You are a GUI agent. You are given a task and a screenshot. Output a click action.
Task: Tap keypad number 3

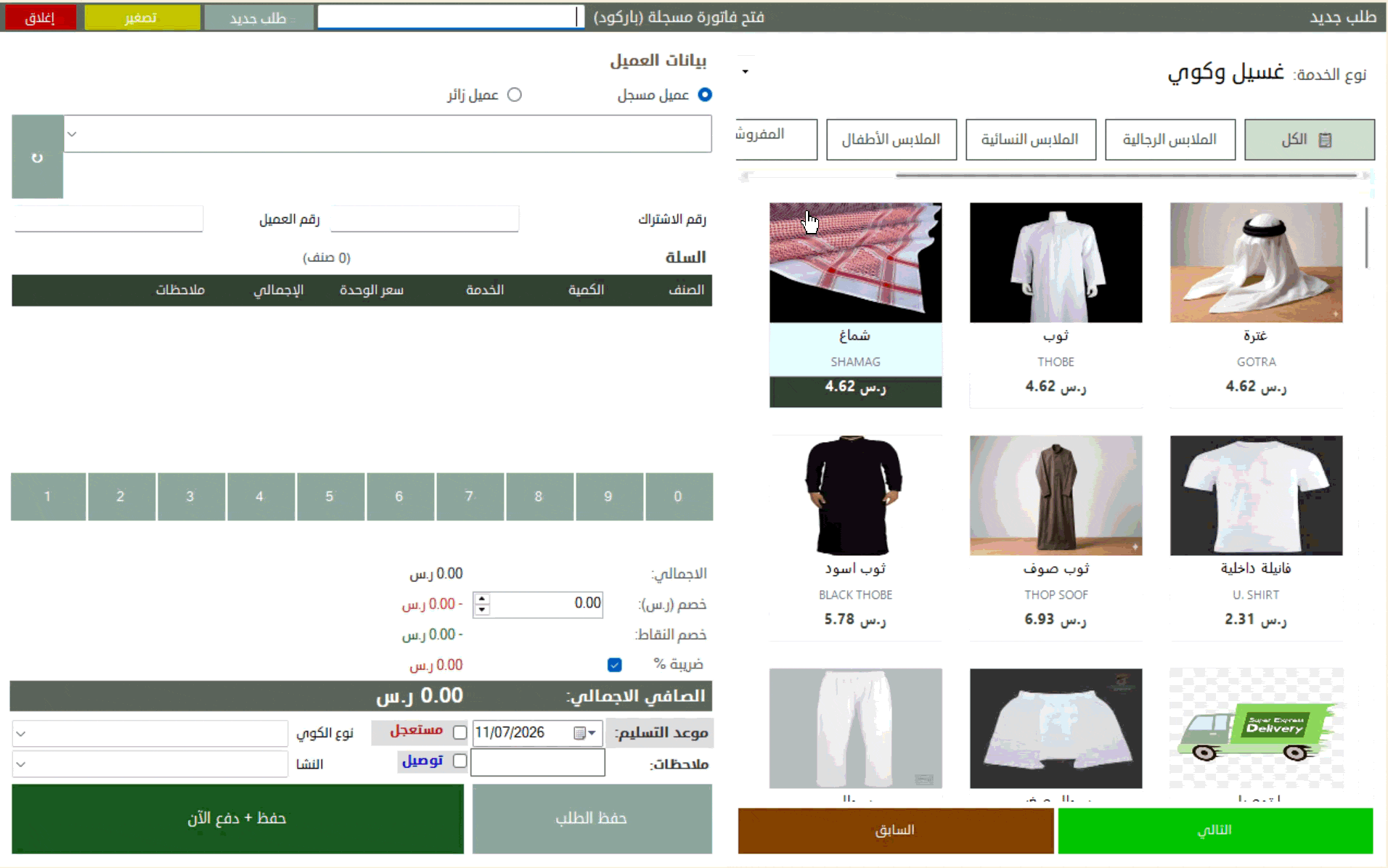pos(190,496)
